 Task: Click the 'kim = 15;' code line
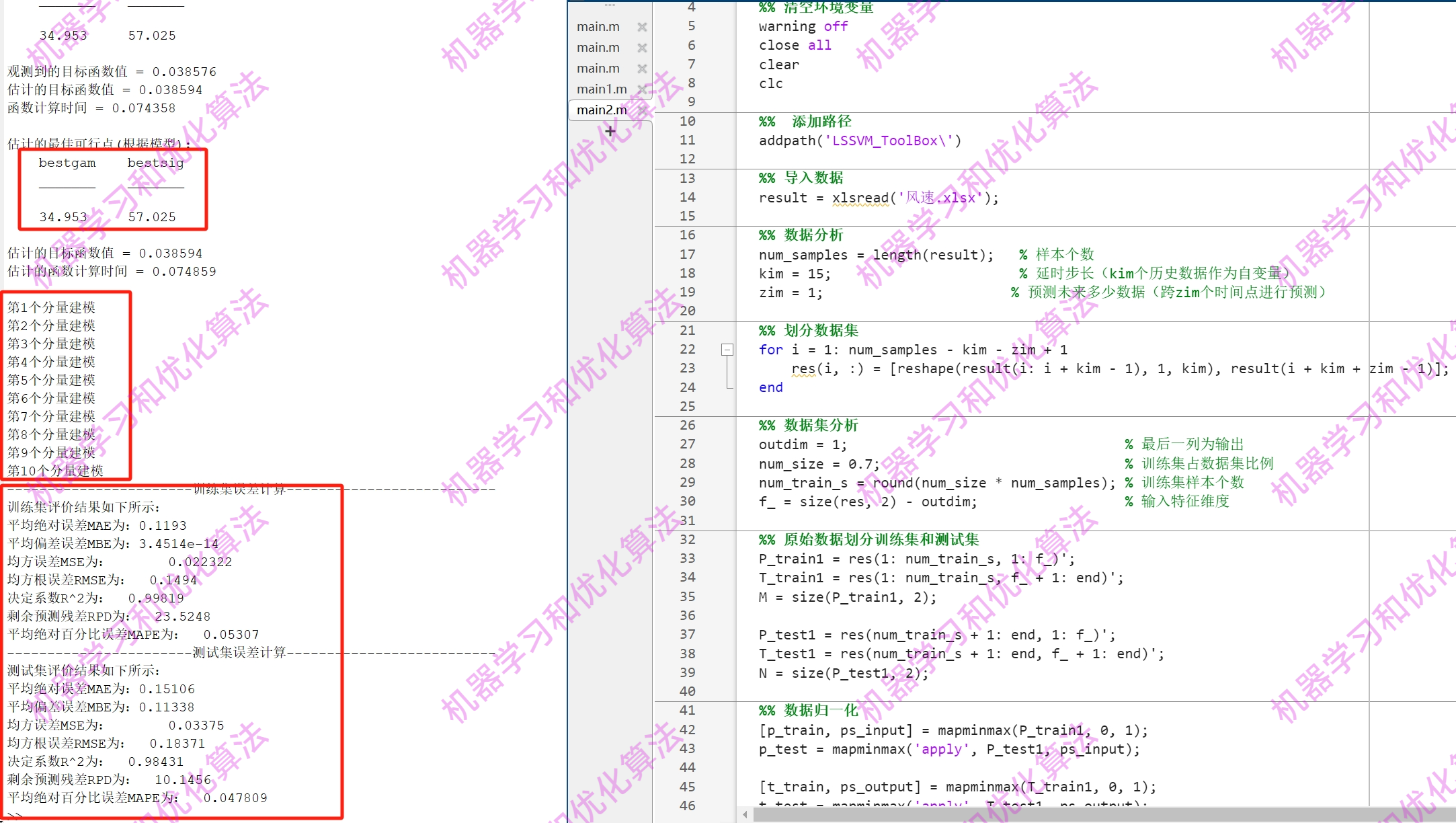pyautogui.click(x=795, y=274)
